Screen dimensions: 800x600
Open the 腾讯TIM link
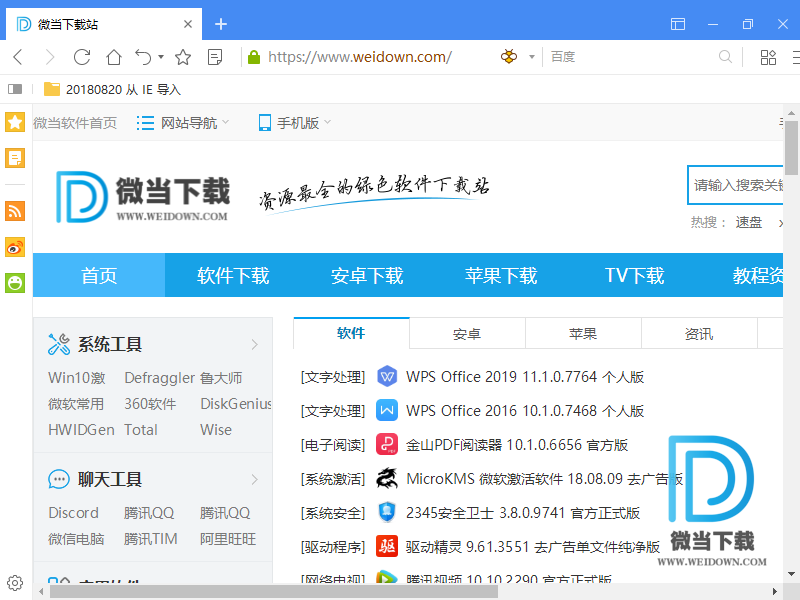point(151,539)
